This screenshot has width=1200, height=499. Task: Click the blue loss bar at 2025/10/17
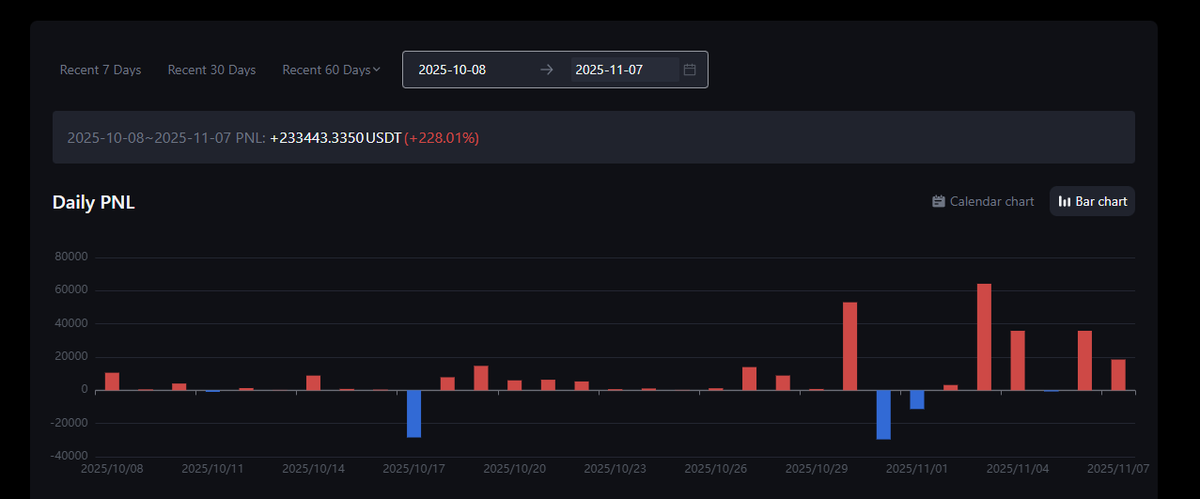pos(414,413)
